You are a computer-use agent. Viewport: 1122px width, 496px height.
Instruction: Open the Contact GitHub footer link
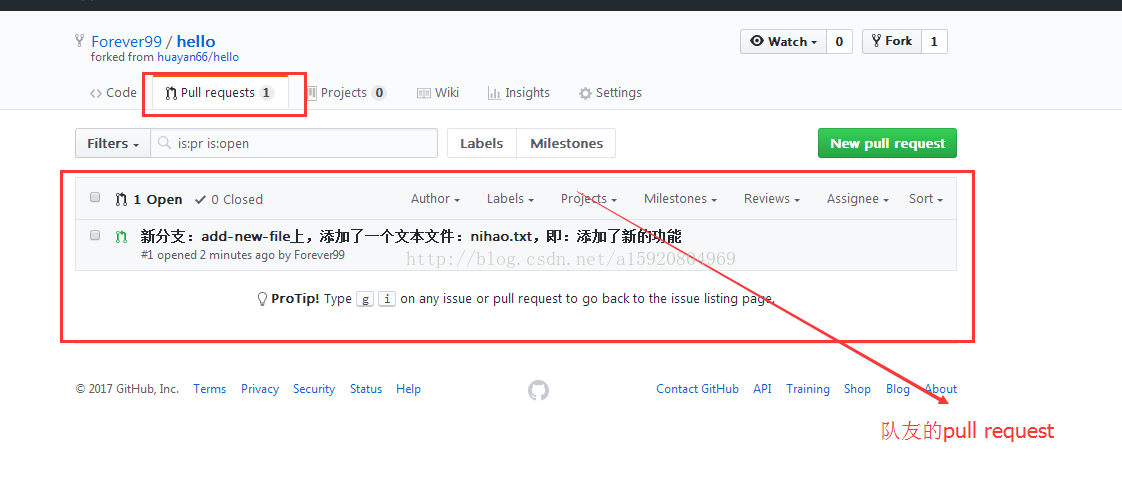pyautogui.click(x=698, y=389)
